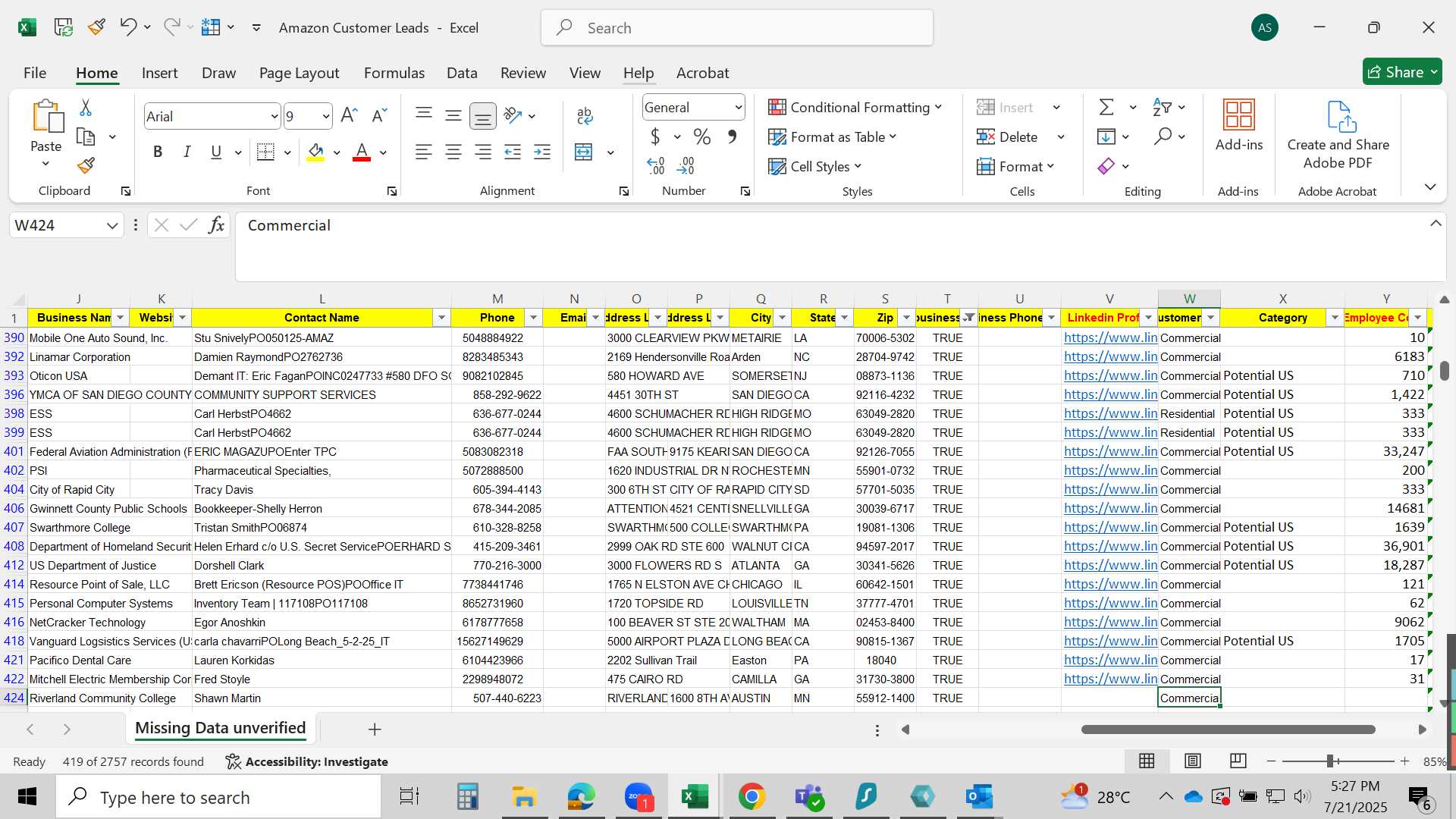The width and height of the screenshot is (1456, 819).
Task: Open the font name dropdown showing Arial
Action: point(274,116)
